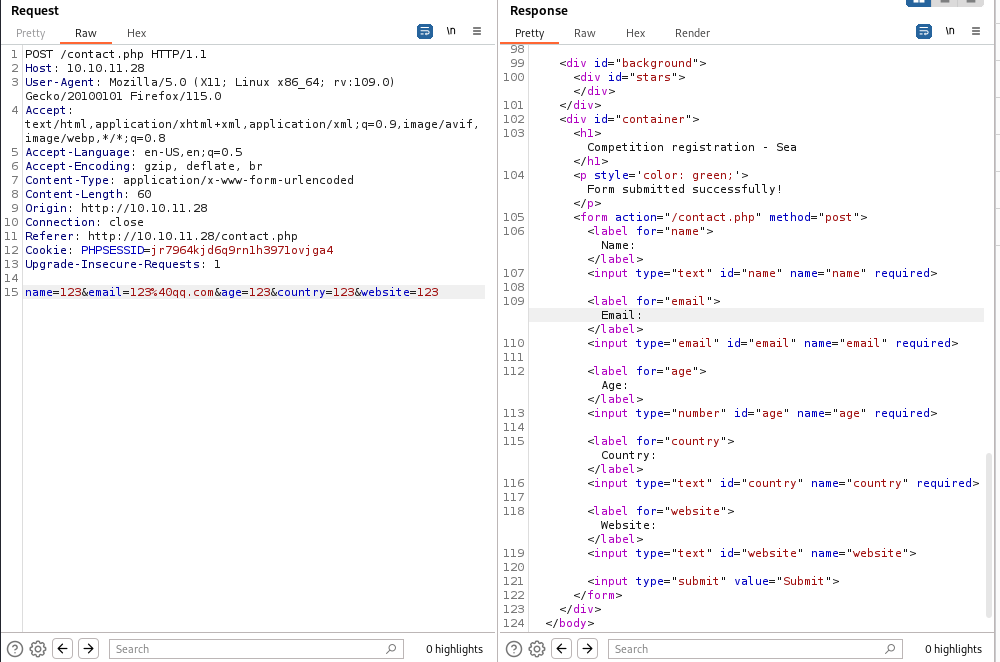Select the Response Pretty tab

click(529, 33)
